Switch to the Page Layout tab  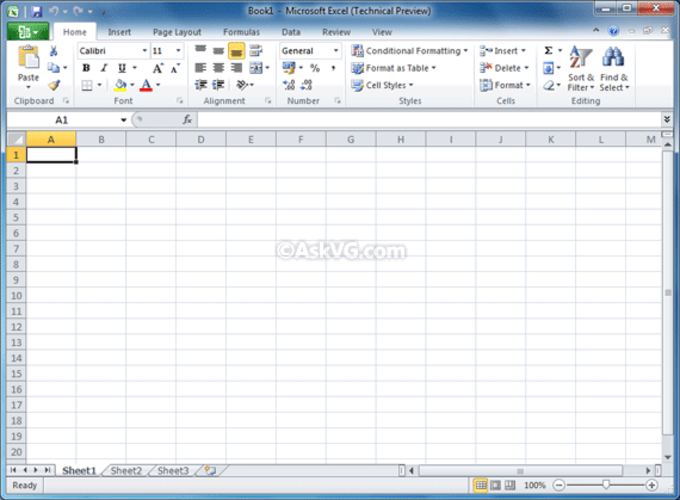(177, 32)
